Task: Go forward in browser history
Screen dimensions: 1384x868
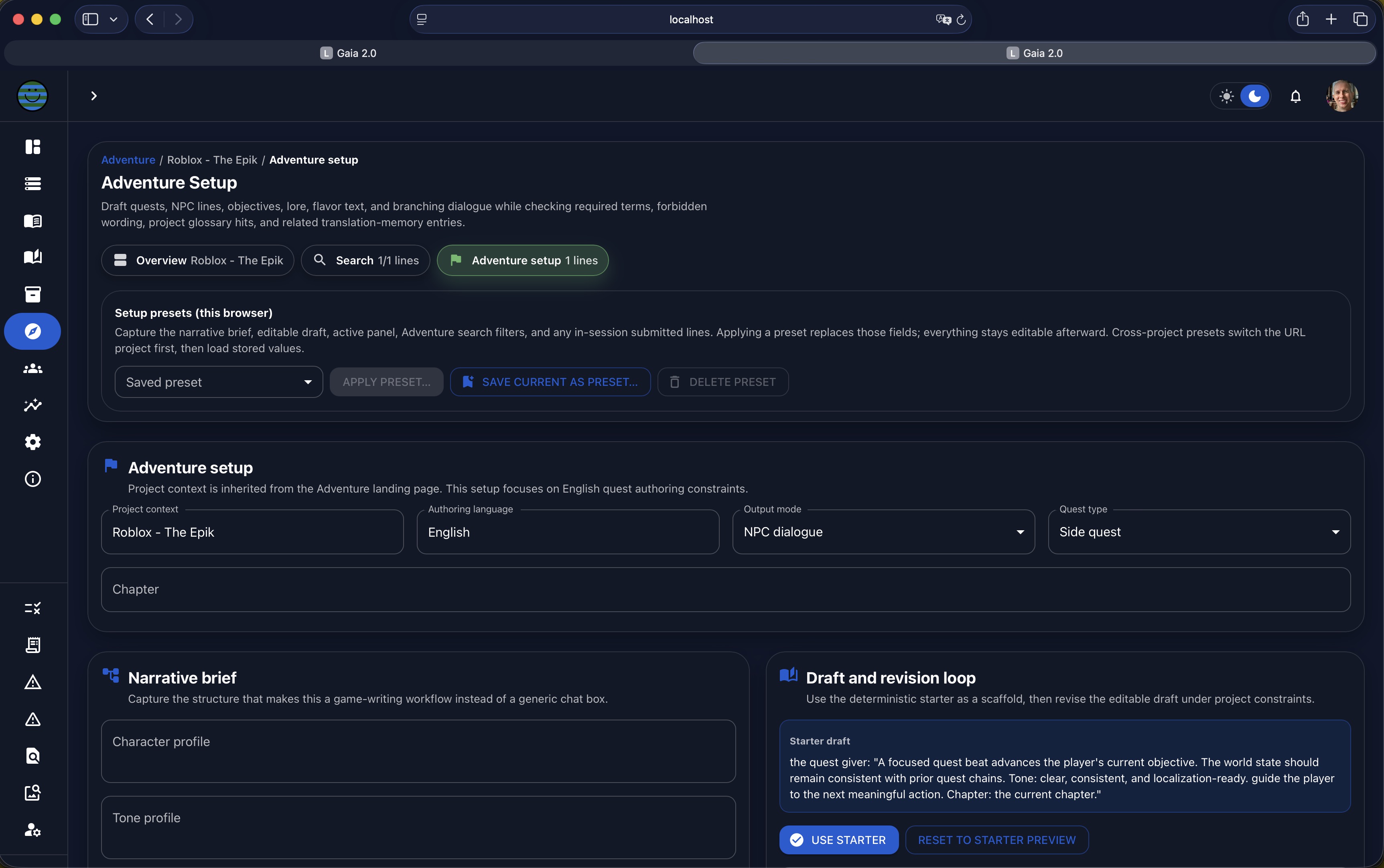Action: (x=179, y=20)
